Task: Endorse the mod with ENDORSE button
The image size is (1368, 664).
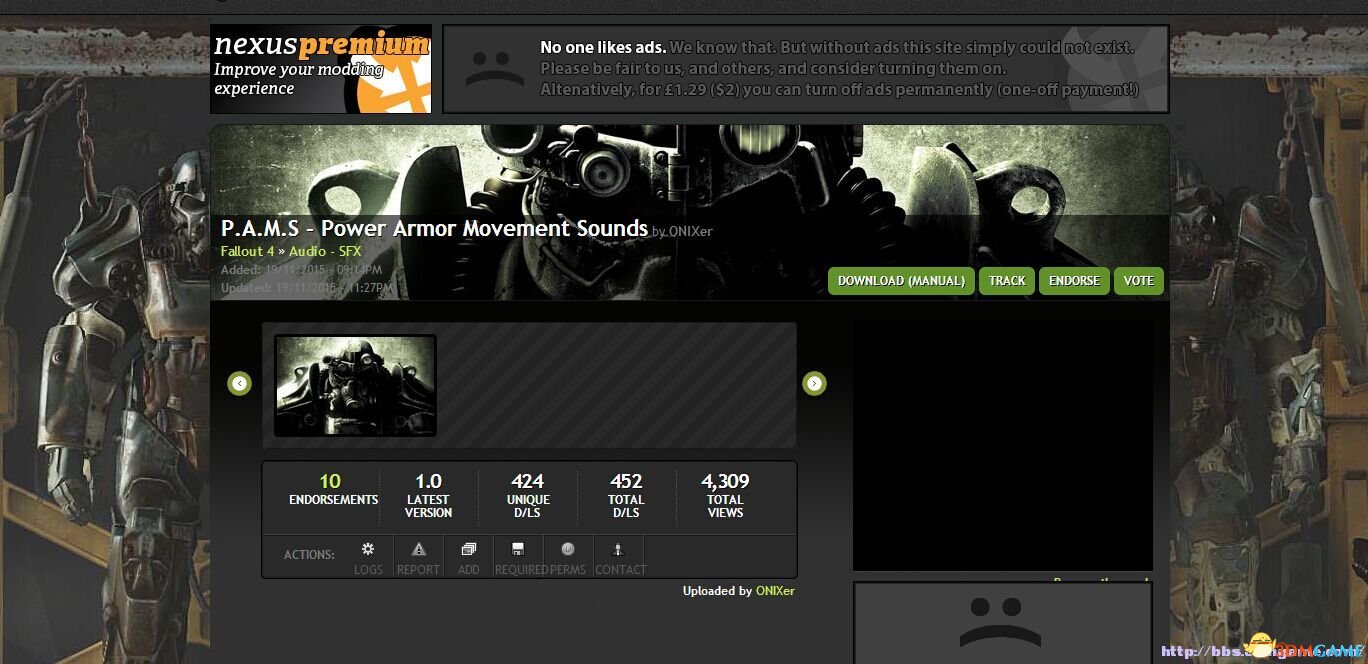Action: click(x=1074, y=281)
